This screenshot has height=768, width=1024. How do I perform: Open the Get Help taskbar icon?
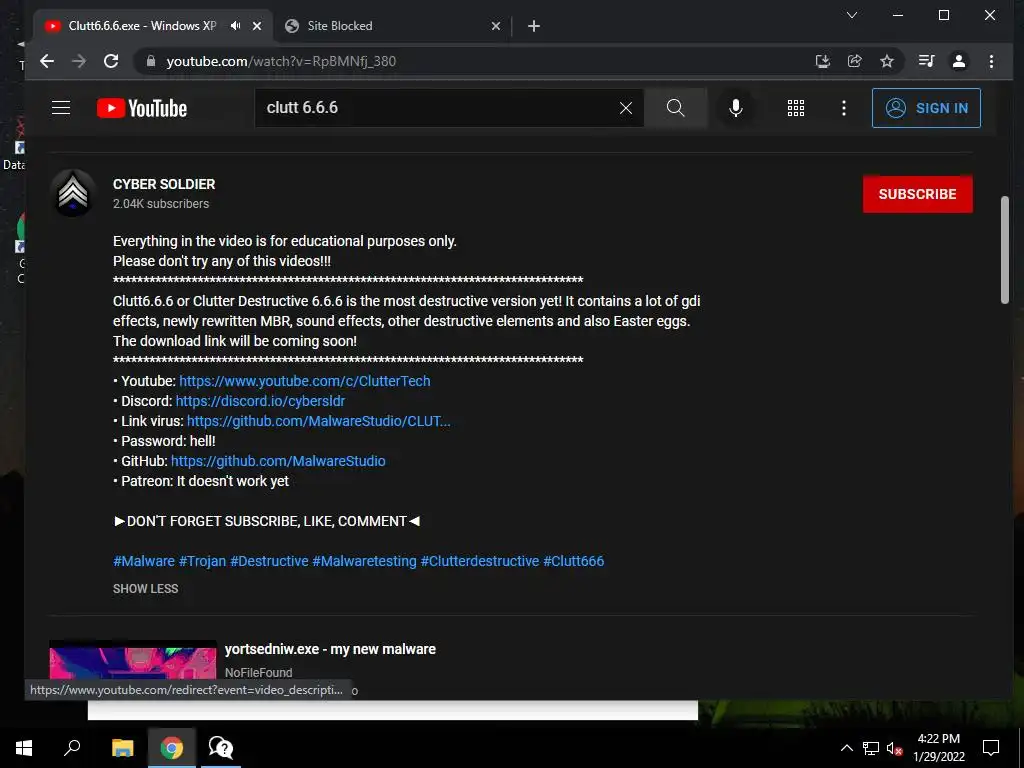[x=221, y=748]
